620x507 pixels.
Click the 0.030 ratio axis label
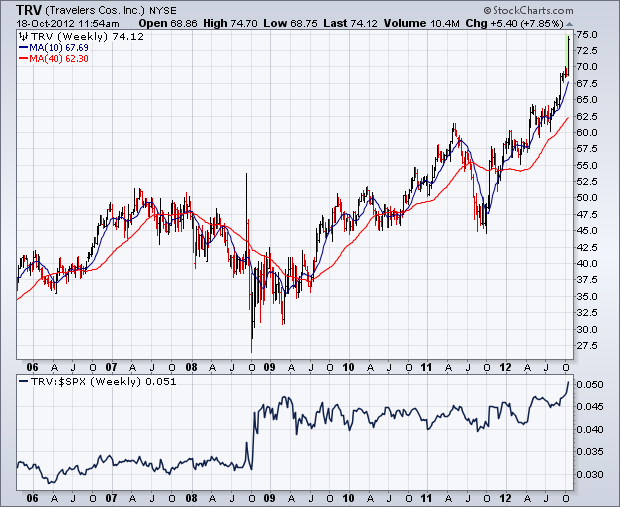pos(590,474)
